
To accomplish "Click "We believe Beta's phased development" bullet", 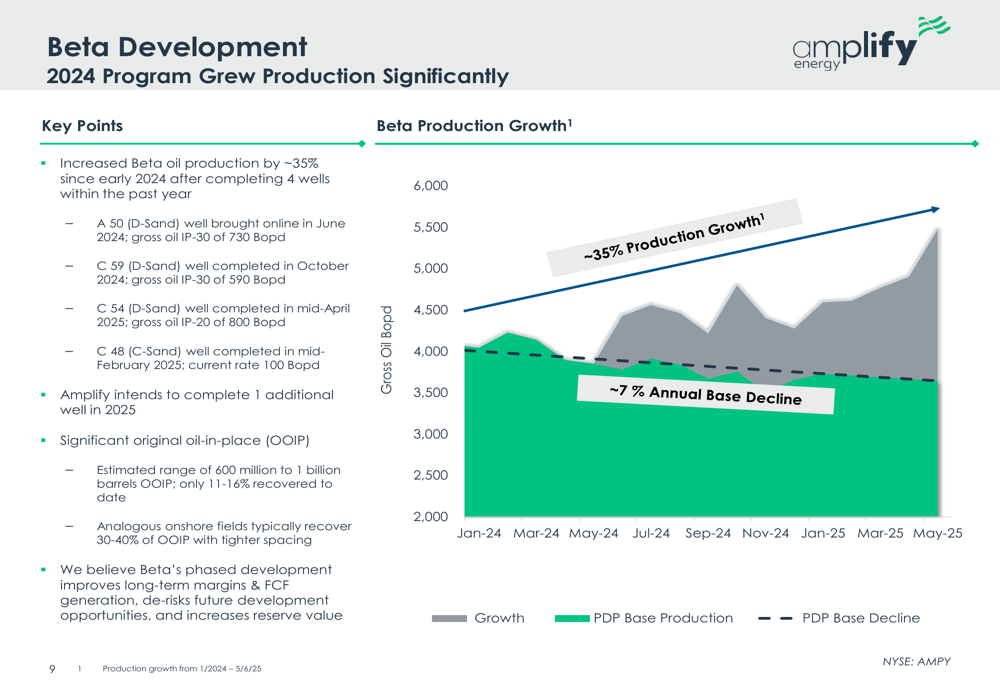I will coord(201,593).
